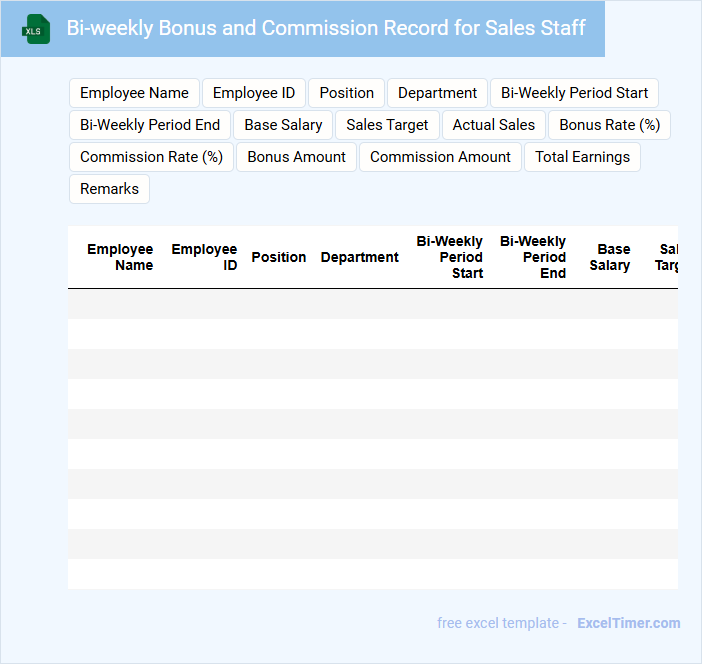Open the ExcelTimer.com link
This screenshot has height=664, width=702.
coord(629,623)
